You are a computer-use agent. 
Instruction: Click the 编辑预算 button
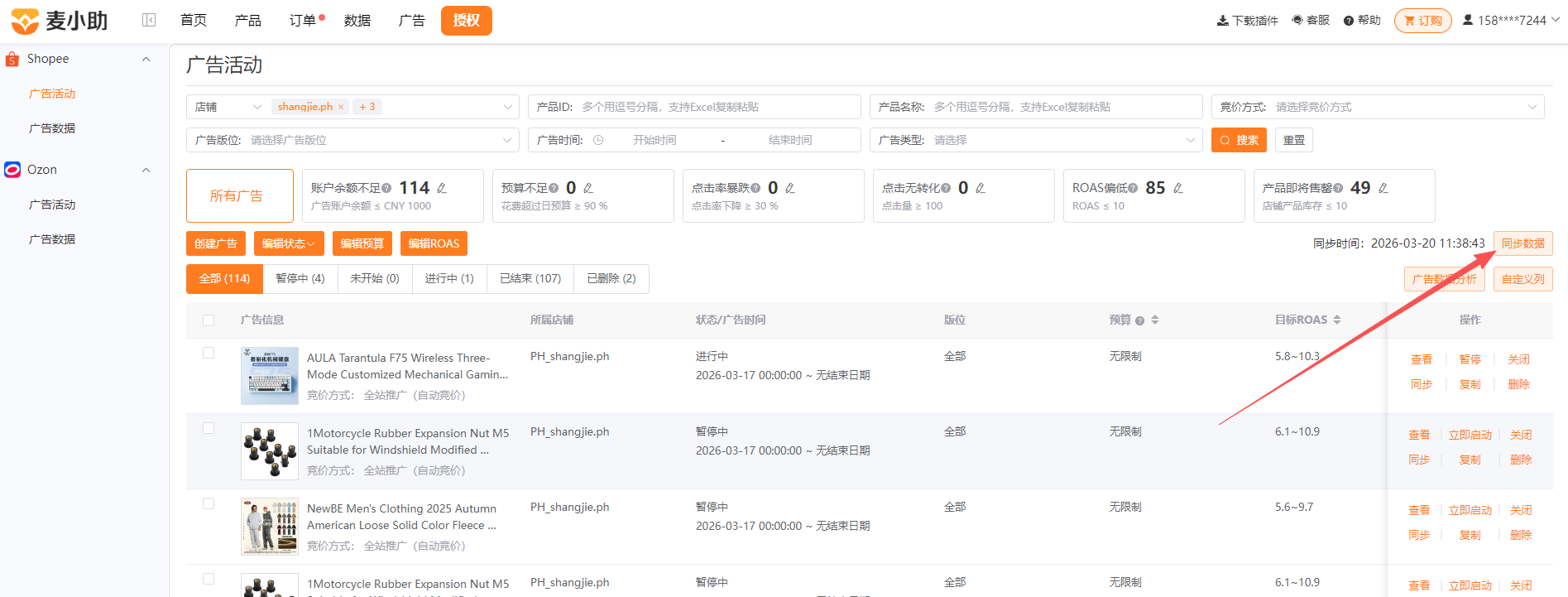point(362,243)
